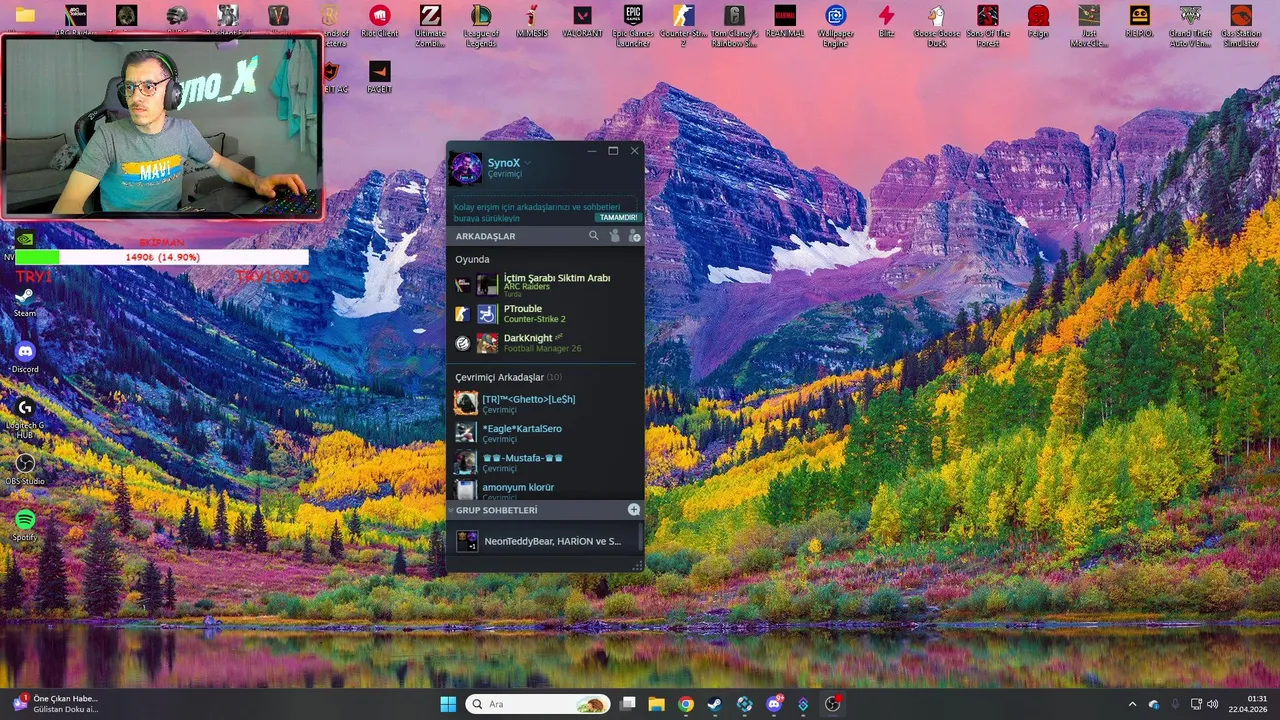This screenshot has width=1280, height=720.
Task: Open Ultimate Zombie desktop shortcut
Action: [430, 25]
